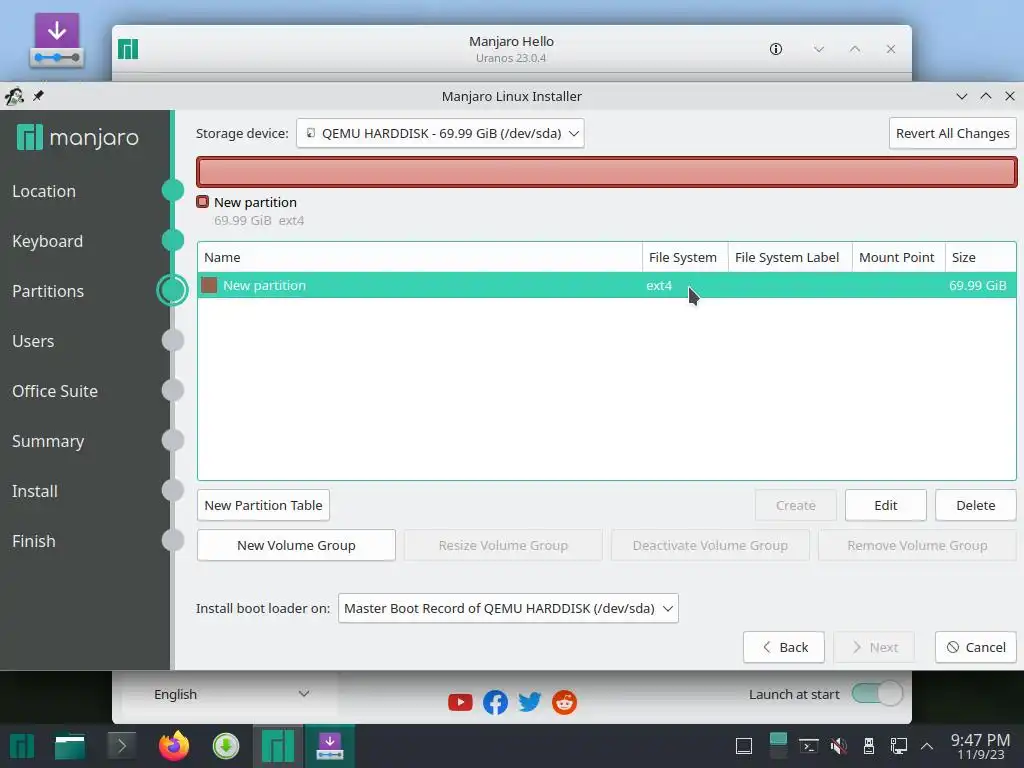Open the network tray icon
This screenshot has width=1024, height=768.
pyautogui.click(x=899, y=746)
